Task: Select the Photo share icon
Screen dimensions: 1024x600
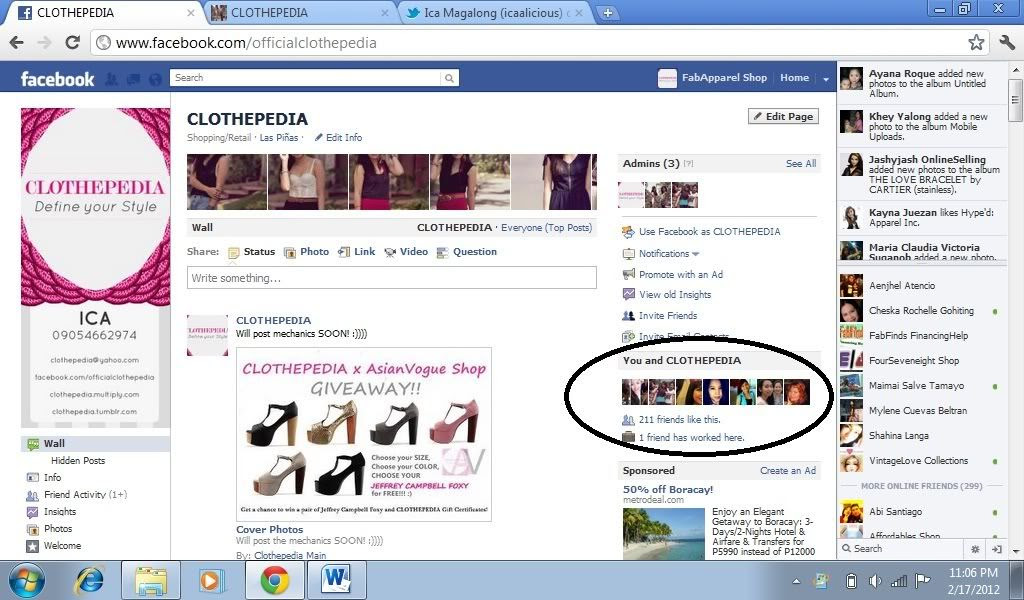Action: pos(290,253)
